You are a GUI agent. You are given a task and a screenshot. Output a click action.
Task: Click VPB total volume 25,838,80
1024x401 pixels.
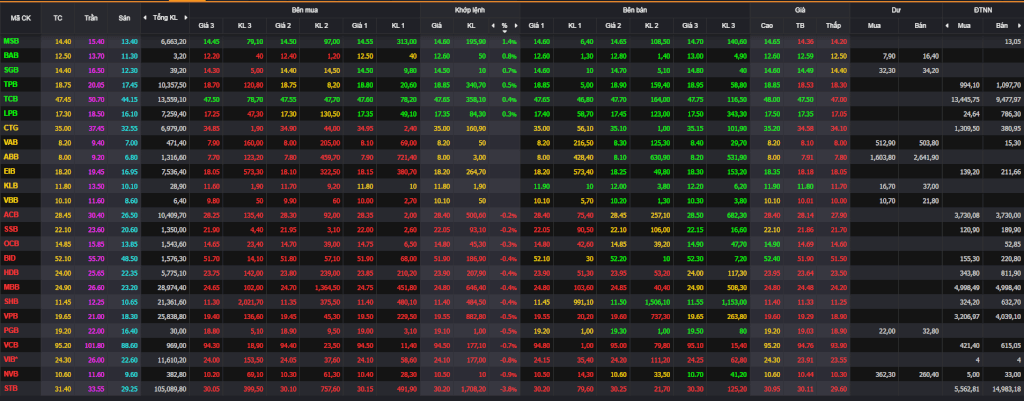(173, 316)
